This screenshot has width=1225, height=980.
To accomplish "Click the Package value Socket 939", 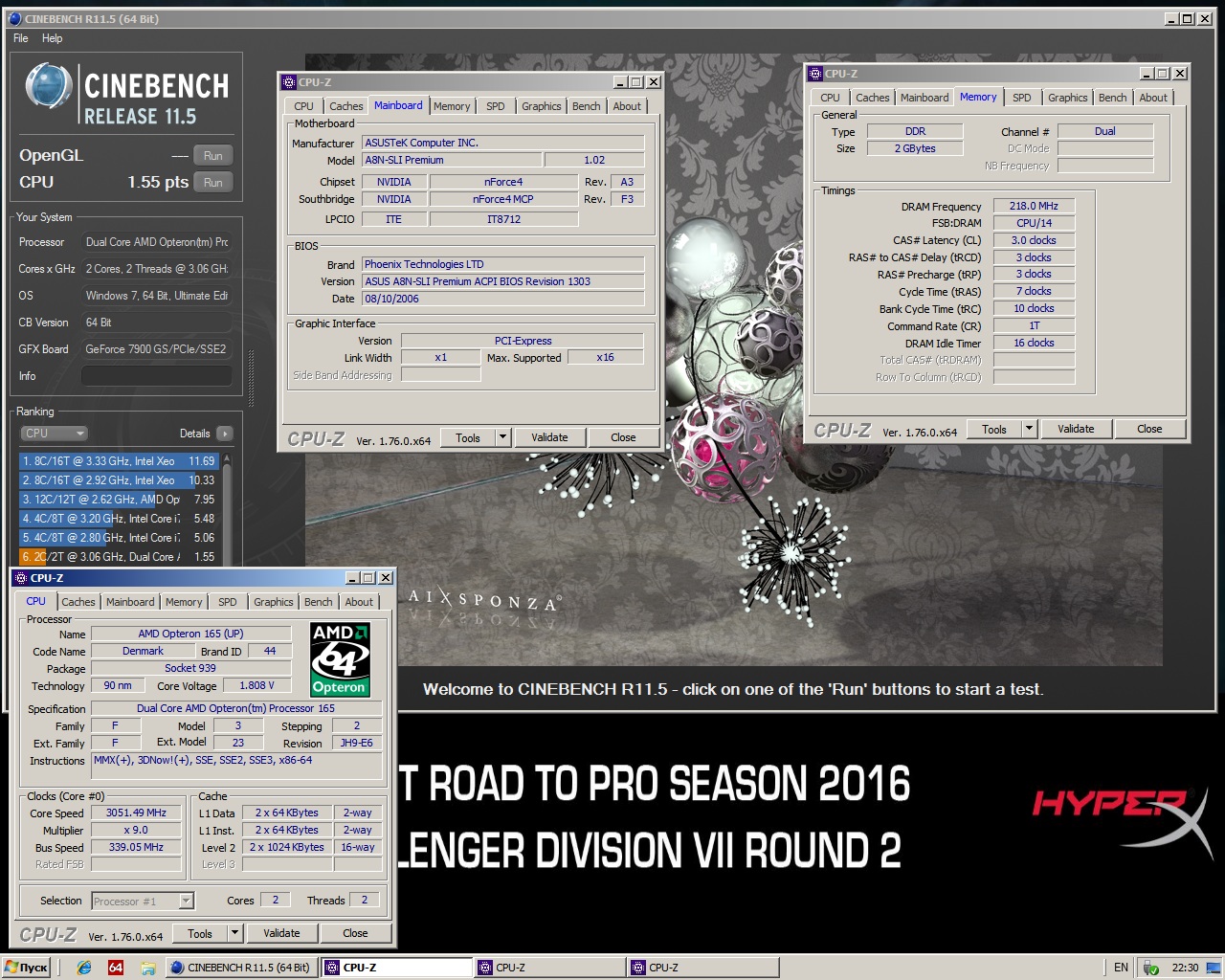I will coord(190,668).
